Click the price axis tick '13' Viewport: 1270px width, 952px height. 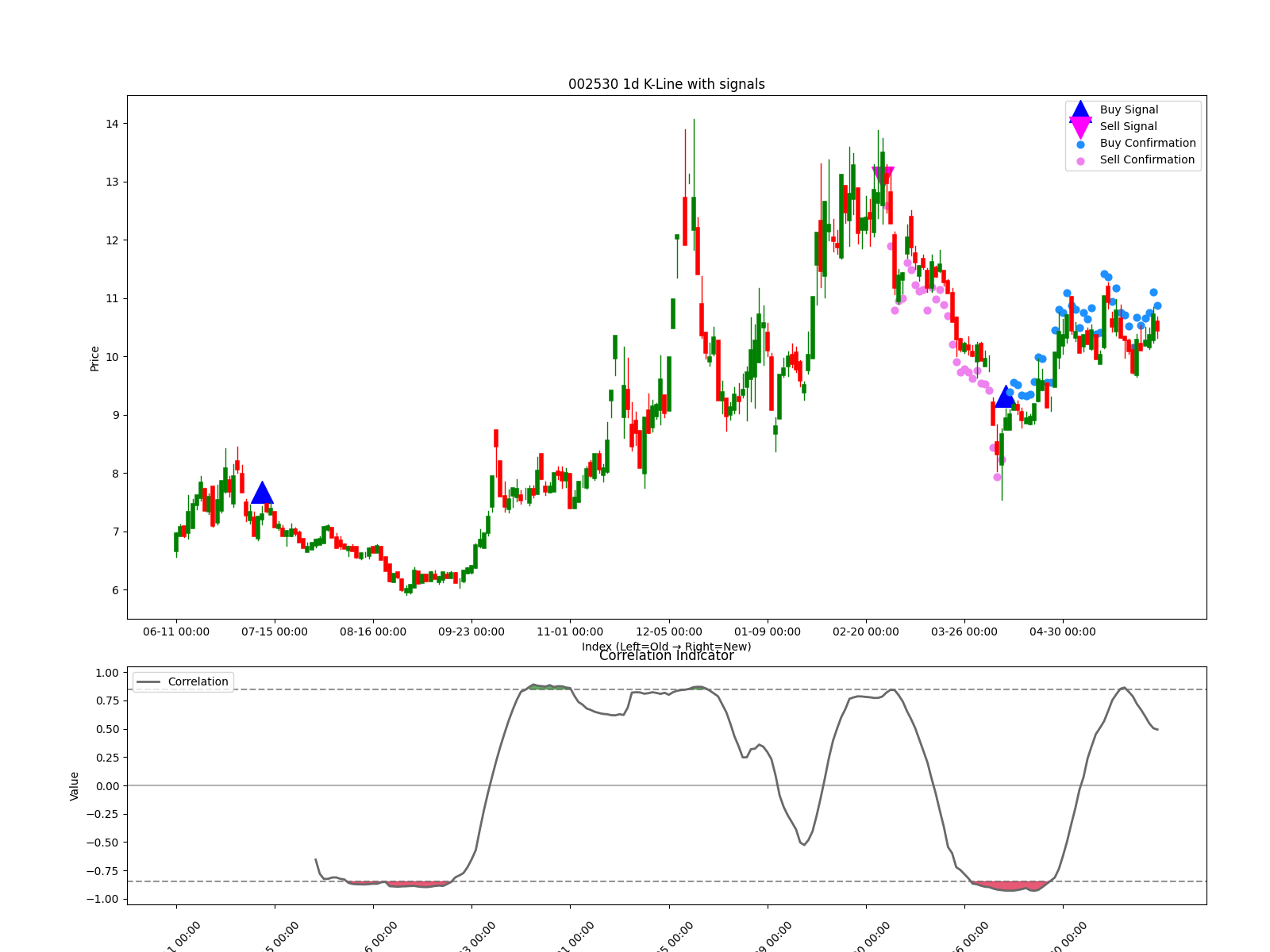[112, 182]
